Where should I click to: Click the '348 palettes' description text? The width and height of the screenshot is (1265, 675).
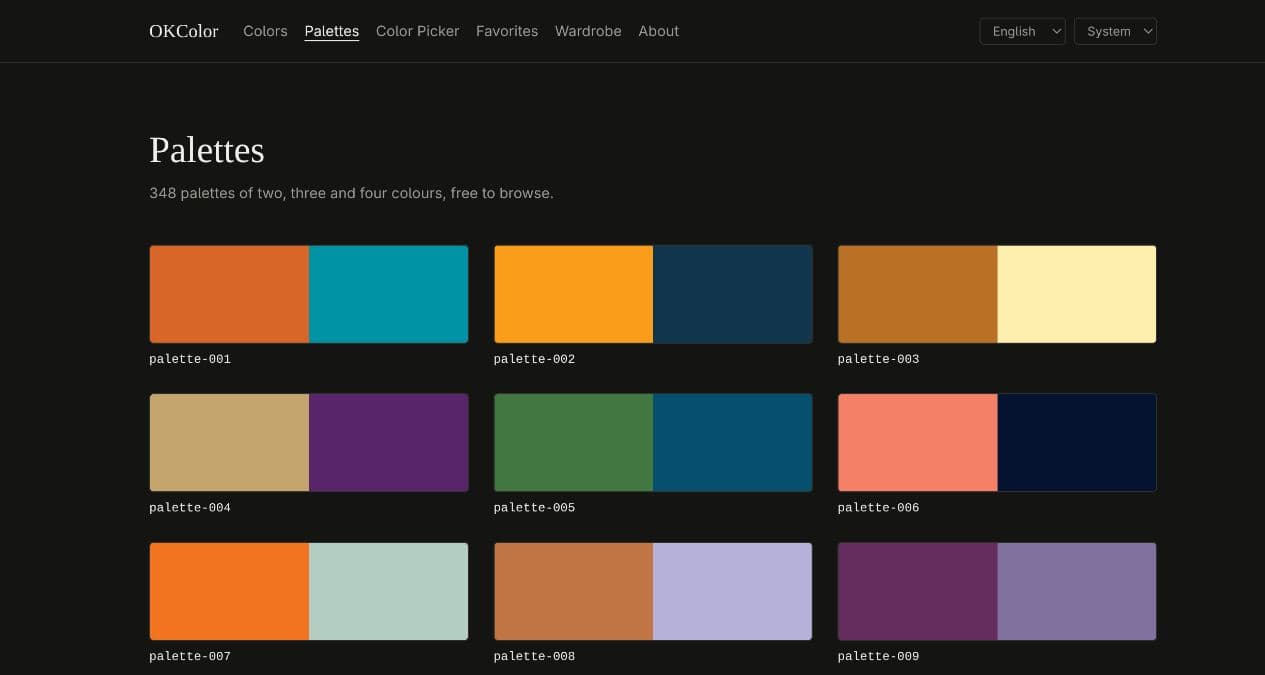coord(351,193)
